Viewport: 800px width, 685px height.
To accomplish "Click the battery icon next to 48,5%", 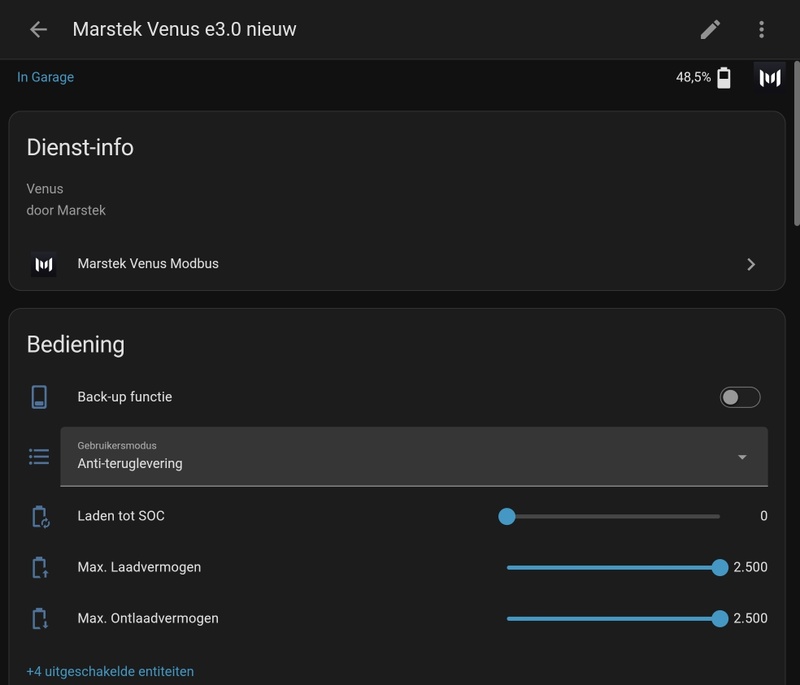I will (x=723, y=78).
